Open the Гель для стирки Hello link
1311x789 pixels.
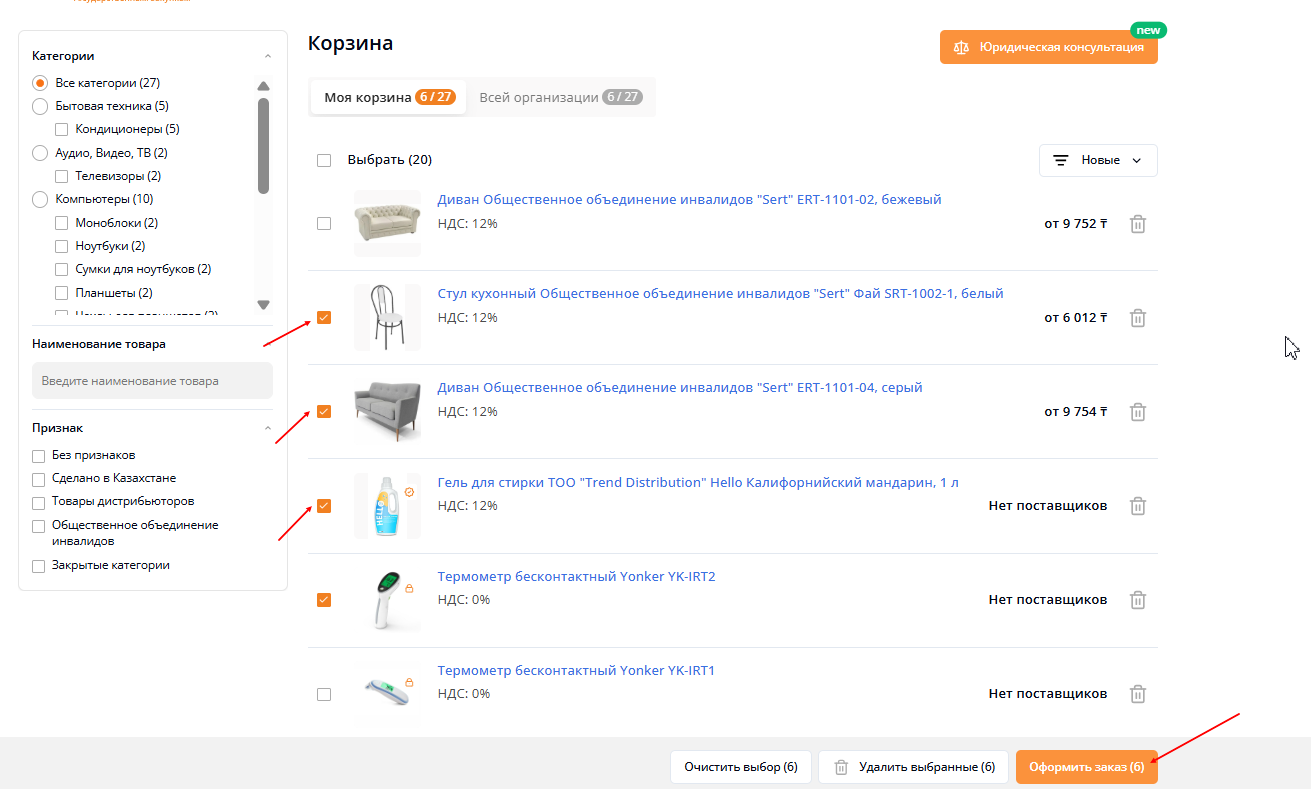698,483
